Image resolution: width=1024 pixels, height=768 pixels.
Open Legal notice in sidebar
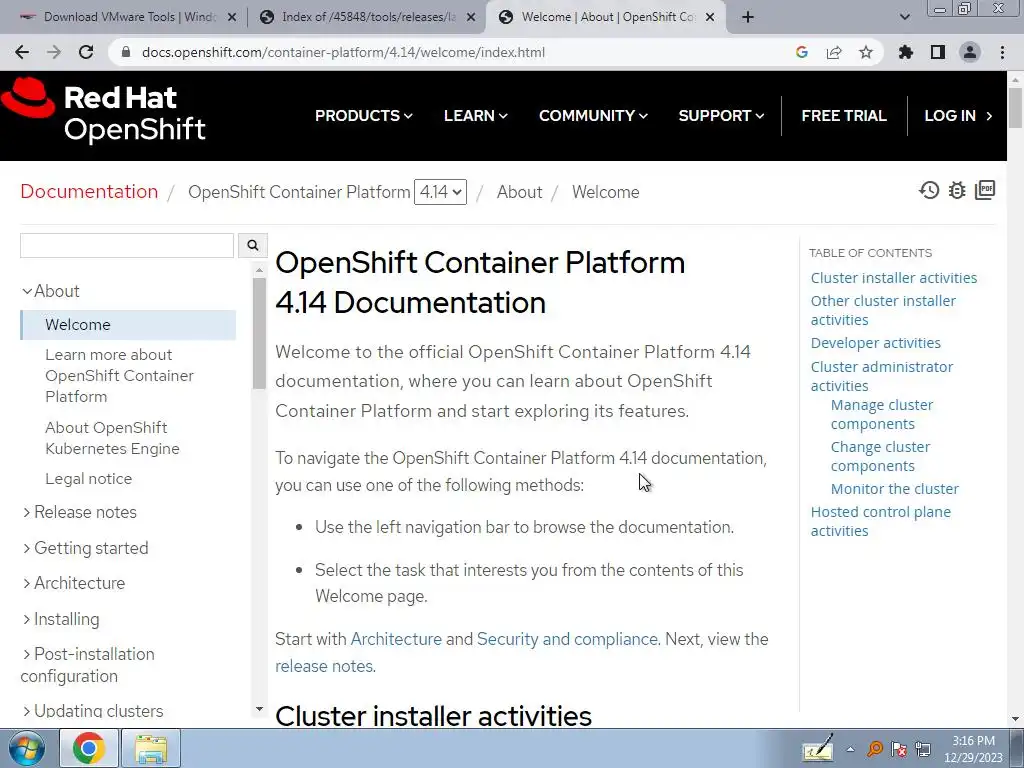(x=89, y=479)
